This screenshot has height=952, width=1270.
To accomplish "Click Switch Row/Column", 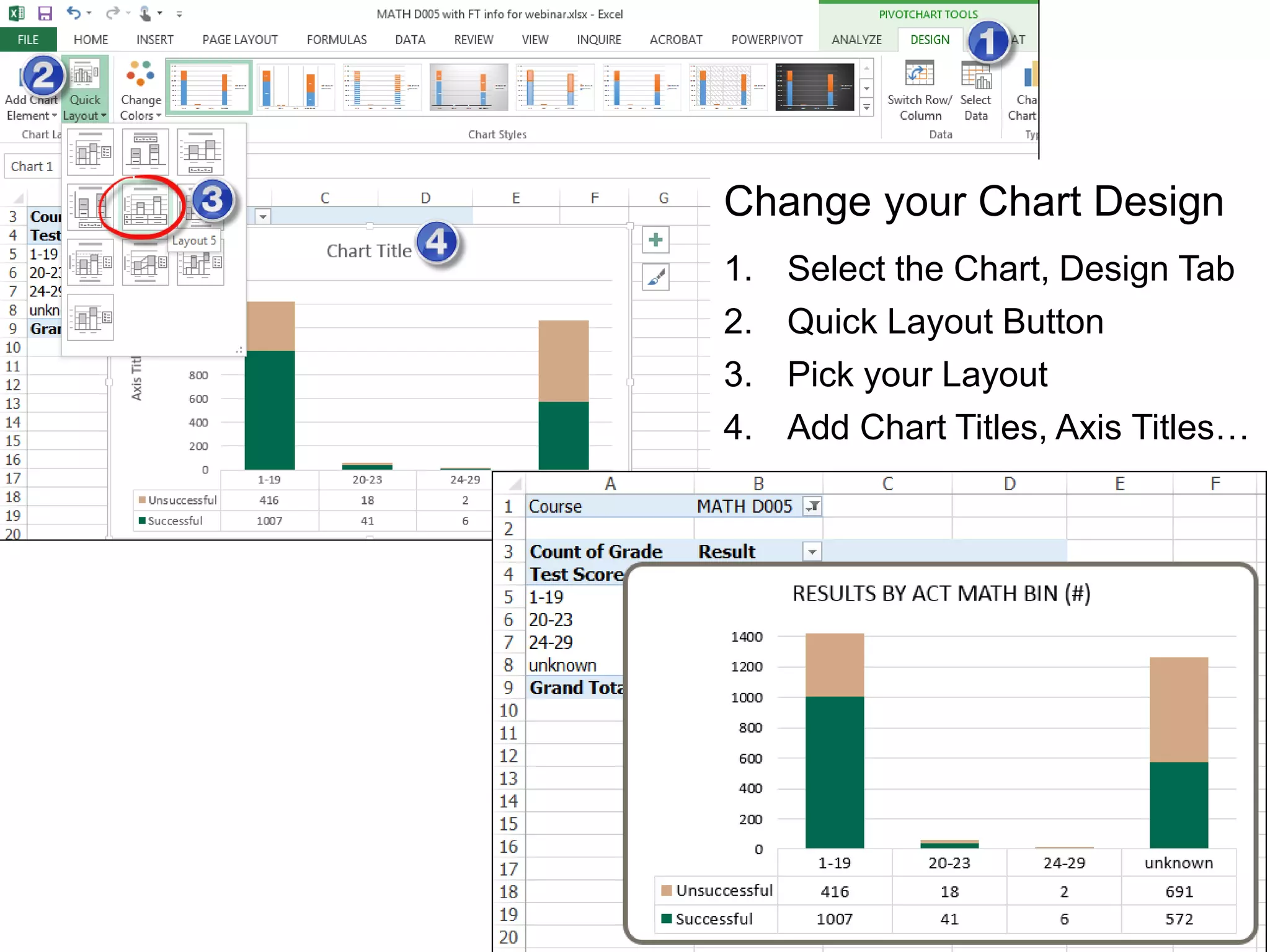I will pos(920,90).
